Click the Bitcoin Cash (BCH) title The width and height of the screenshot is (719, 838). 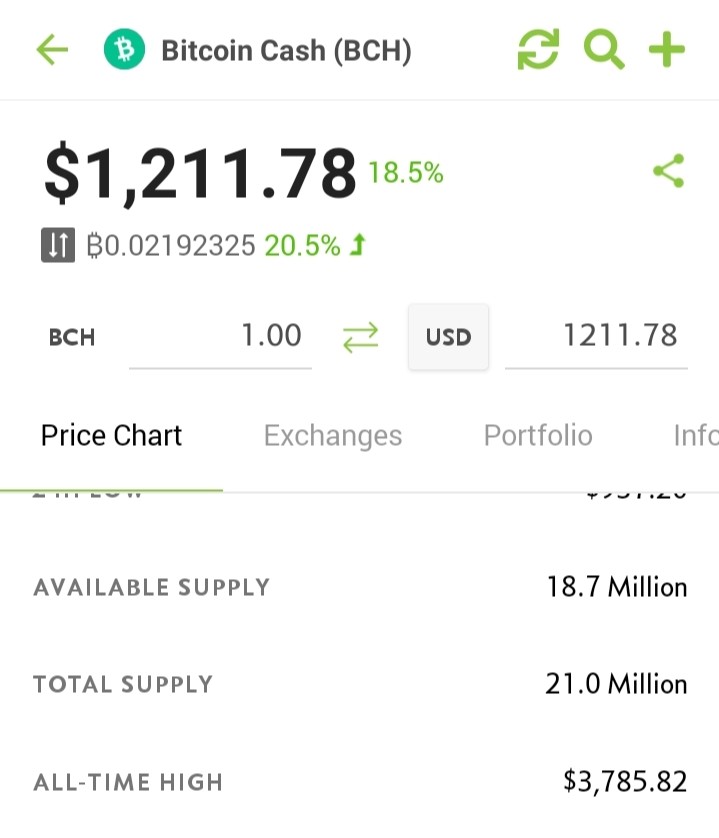click(x=287, y=51)
